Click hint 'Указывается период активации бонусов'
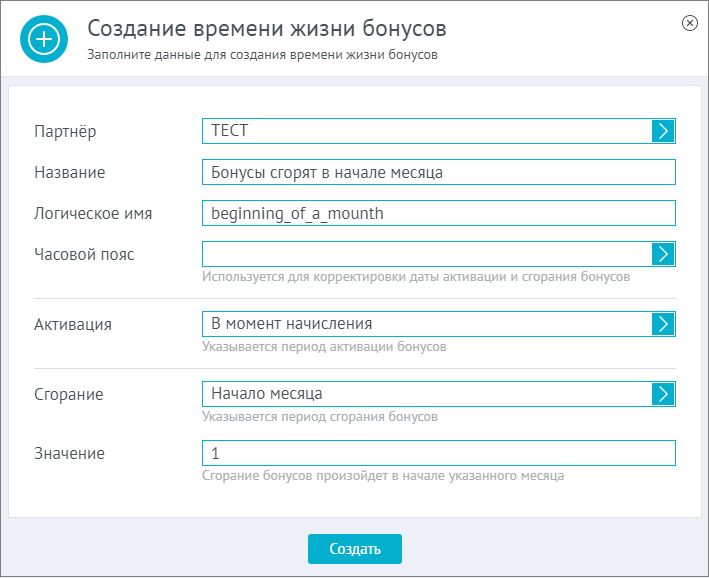Viewport: 709px width, 578px height. point(324,346)
